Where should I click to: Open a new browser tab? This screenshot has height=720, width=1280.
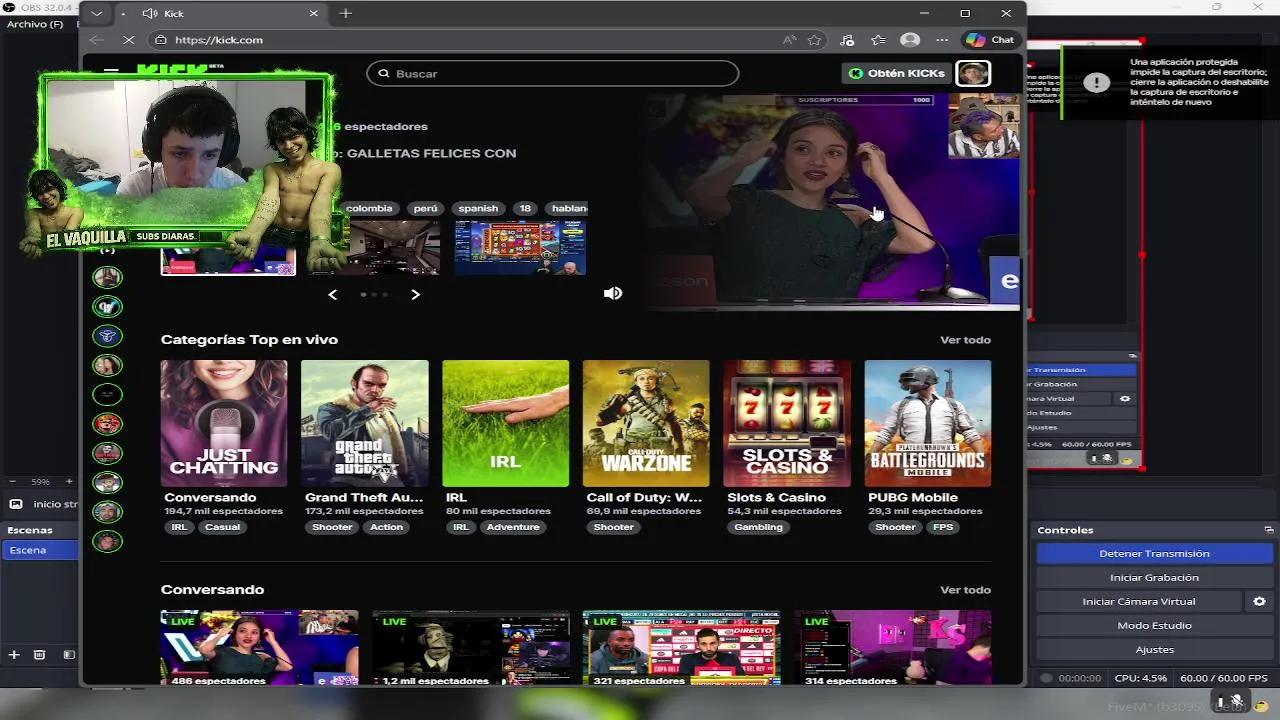(345, 13)
